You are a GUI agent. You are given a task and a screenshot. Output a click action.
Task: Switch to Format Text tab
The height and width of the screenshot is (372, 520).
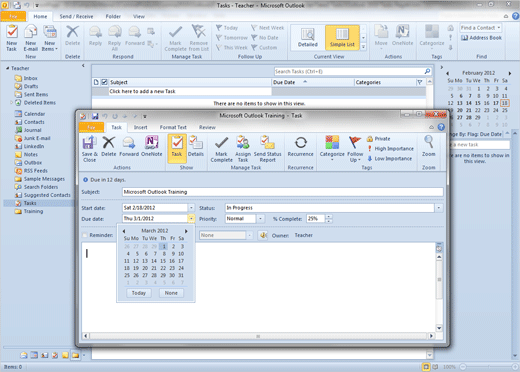click(x=173, y=127)
